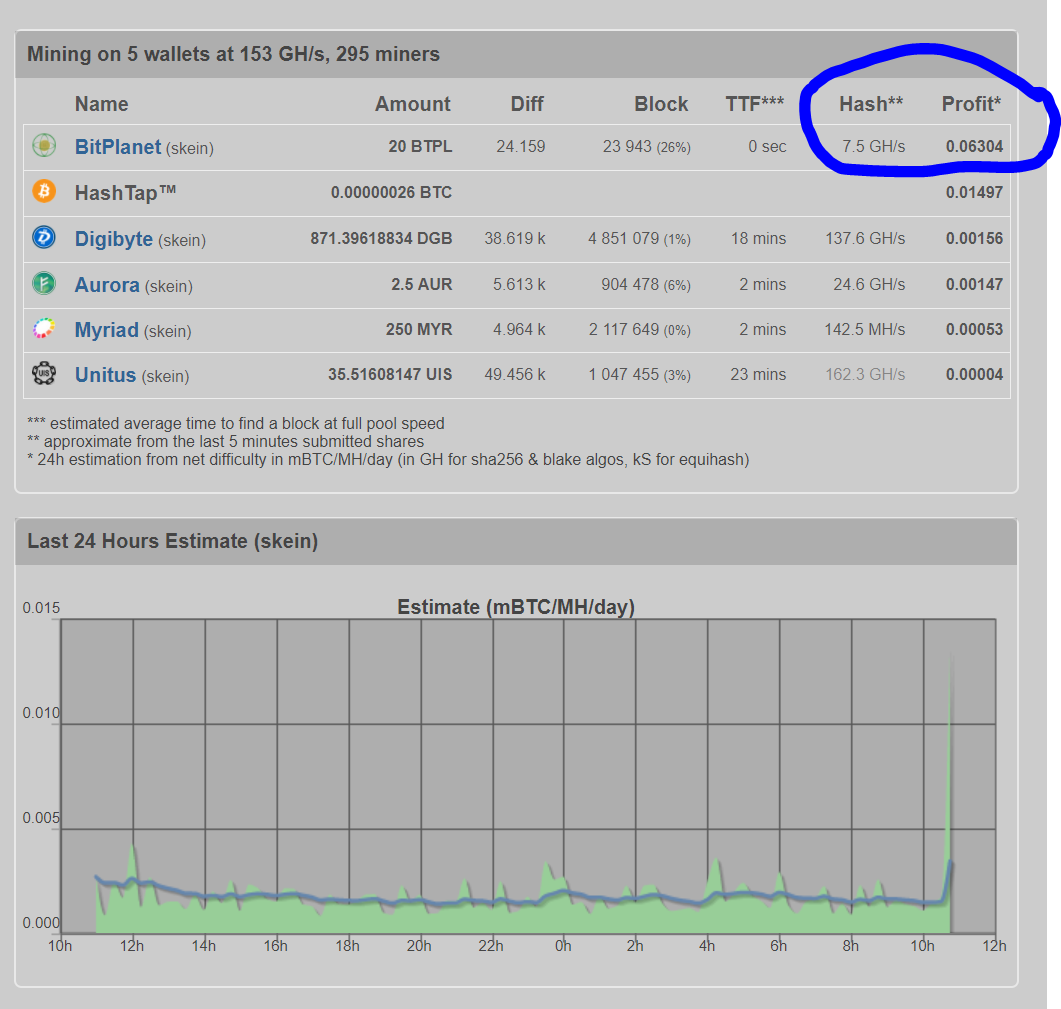The image size is (1061, 1009).
Task: Select the 250 MYR amount
Action: 419,330
